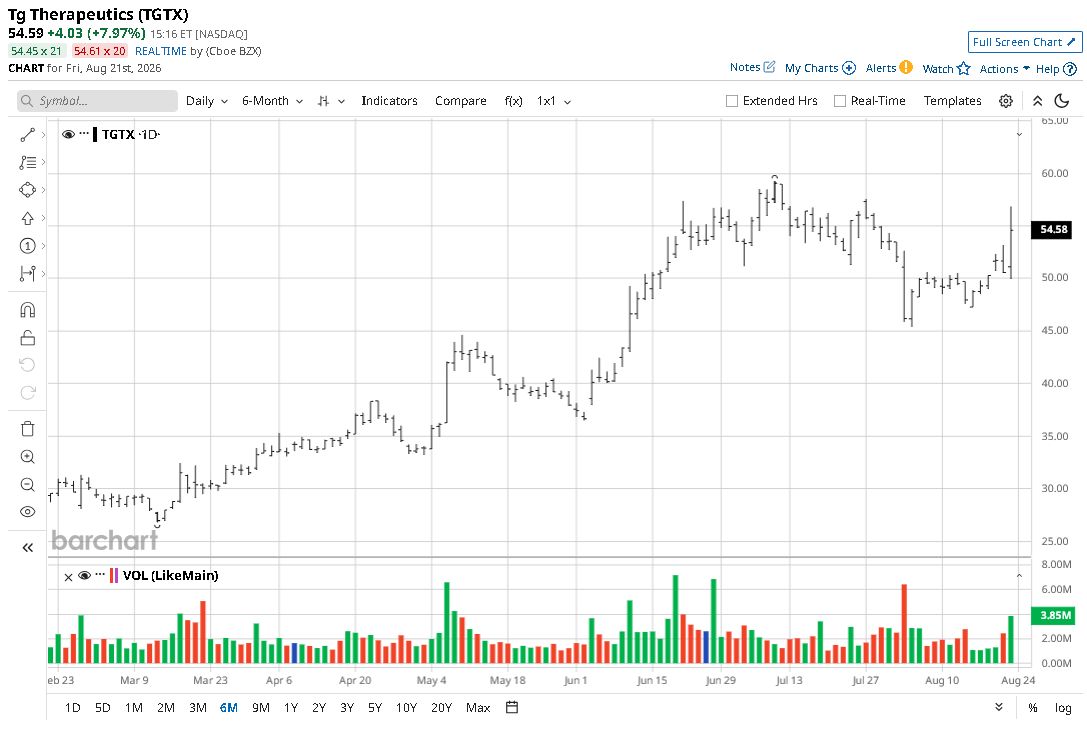Toggle log scale button

coord(1063,708)
